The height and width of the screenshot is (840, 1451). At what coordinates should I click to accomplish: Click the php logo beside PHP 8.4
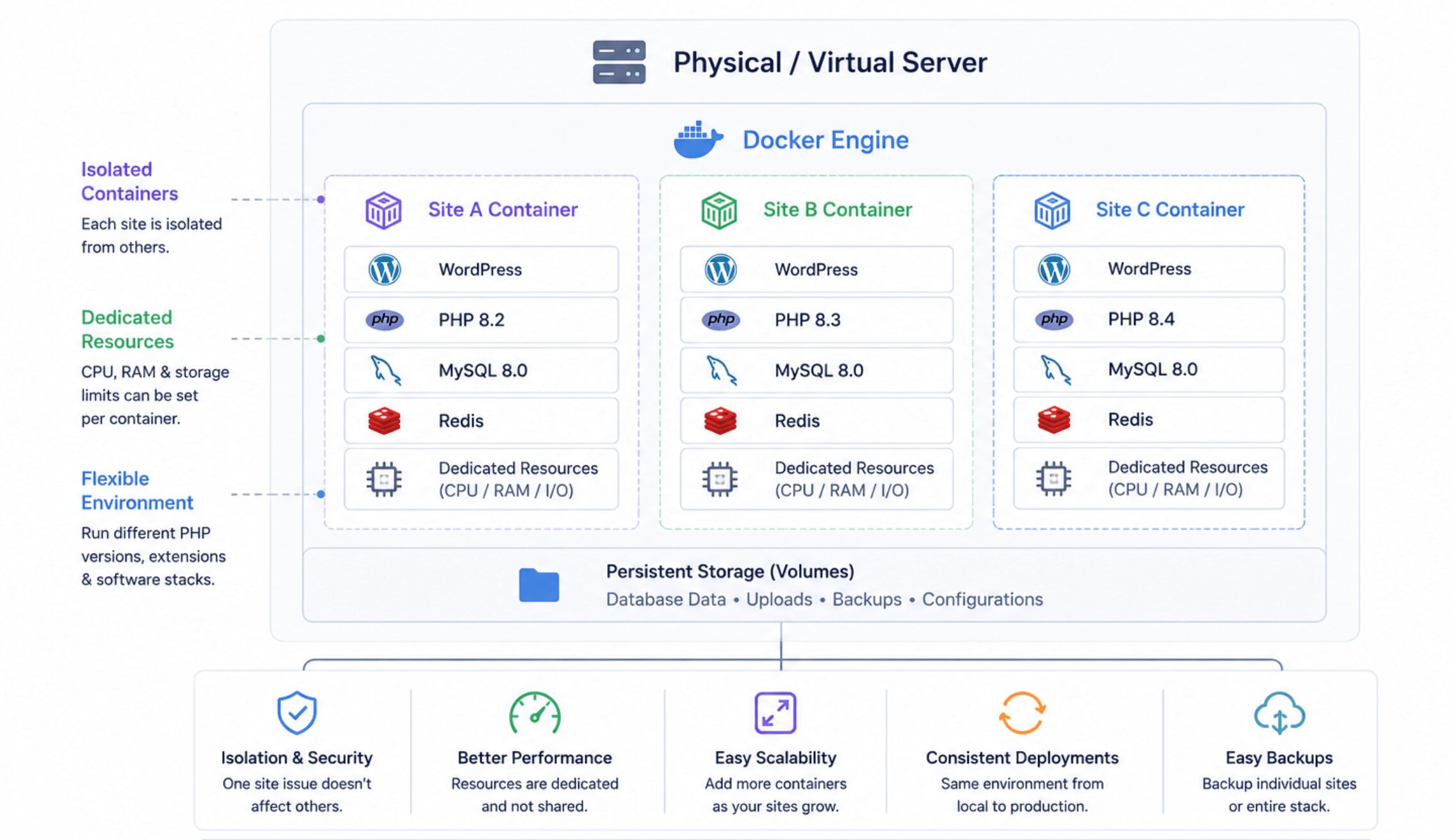(1054, 319)
